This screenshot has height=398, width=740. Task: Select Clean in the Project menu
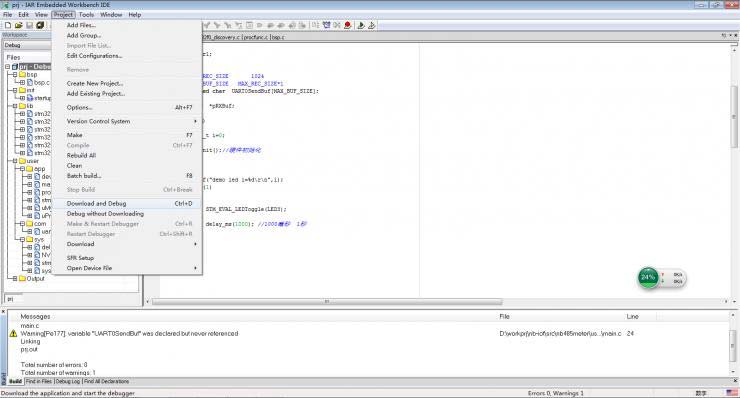coord(127,166)
